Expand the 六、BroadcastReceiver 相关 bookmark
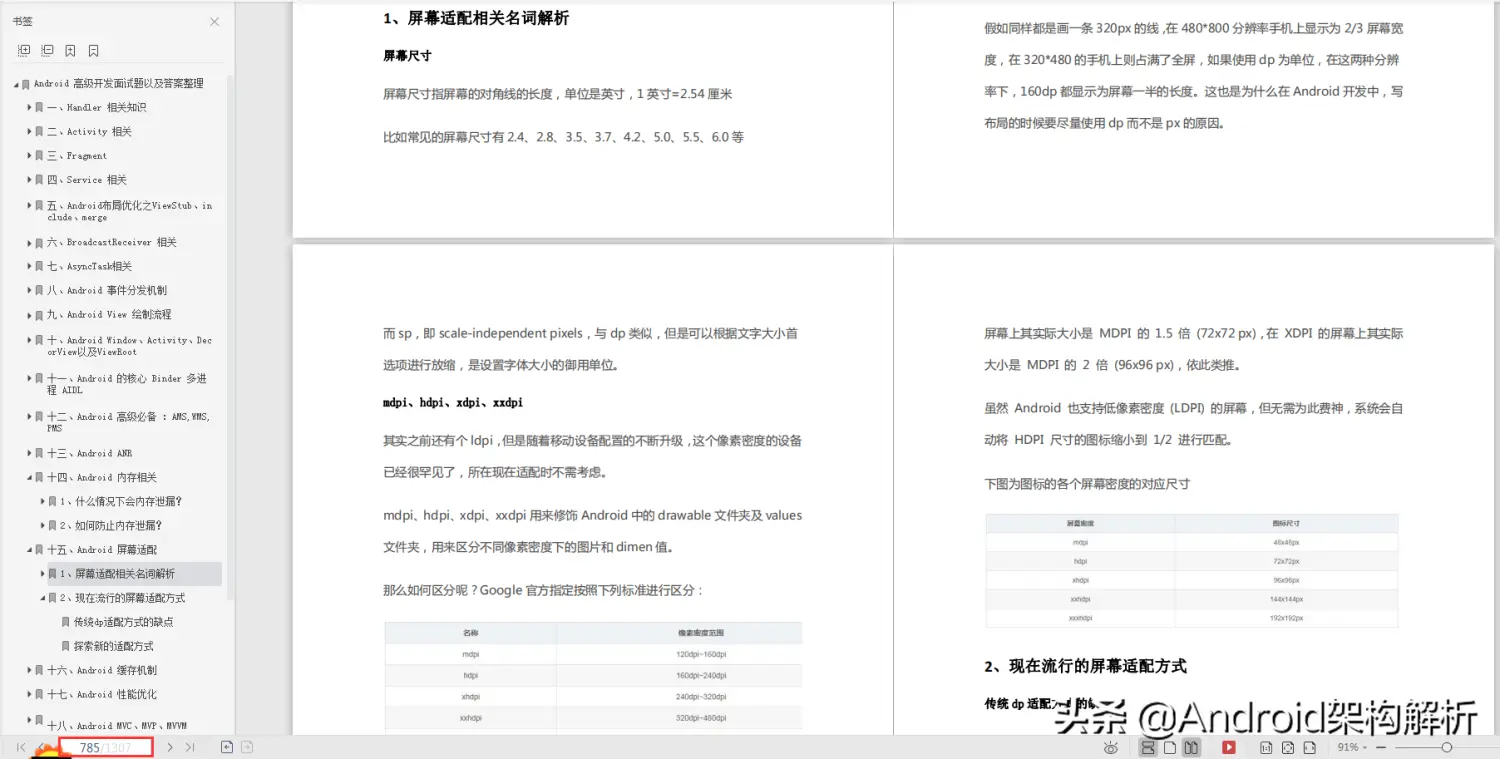1500x759 pixels. (x=30, y=242)
